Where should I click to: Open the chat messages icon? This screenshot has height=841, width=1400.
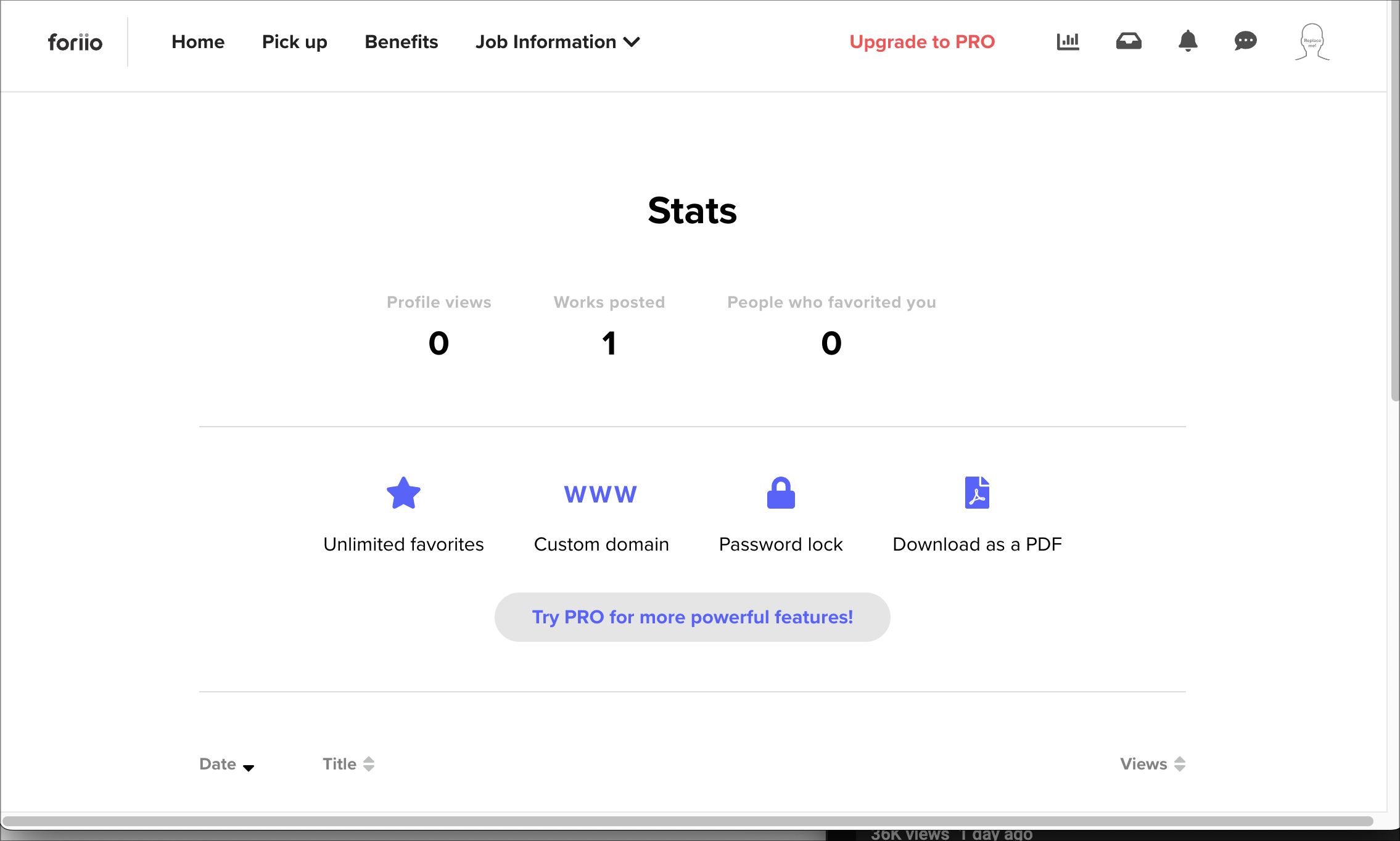tap(1245, 41)
